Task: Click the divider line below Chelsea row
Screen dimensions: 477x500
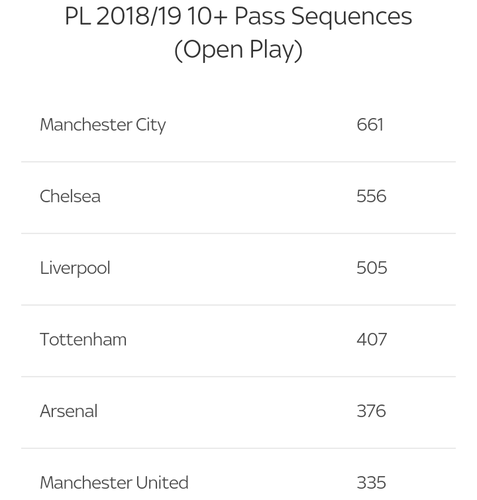Action: 238,233
